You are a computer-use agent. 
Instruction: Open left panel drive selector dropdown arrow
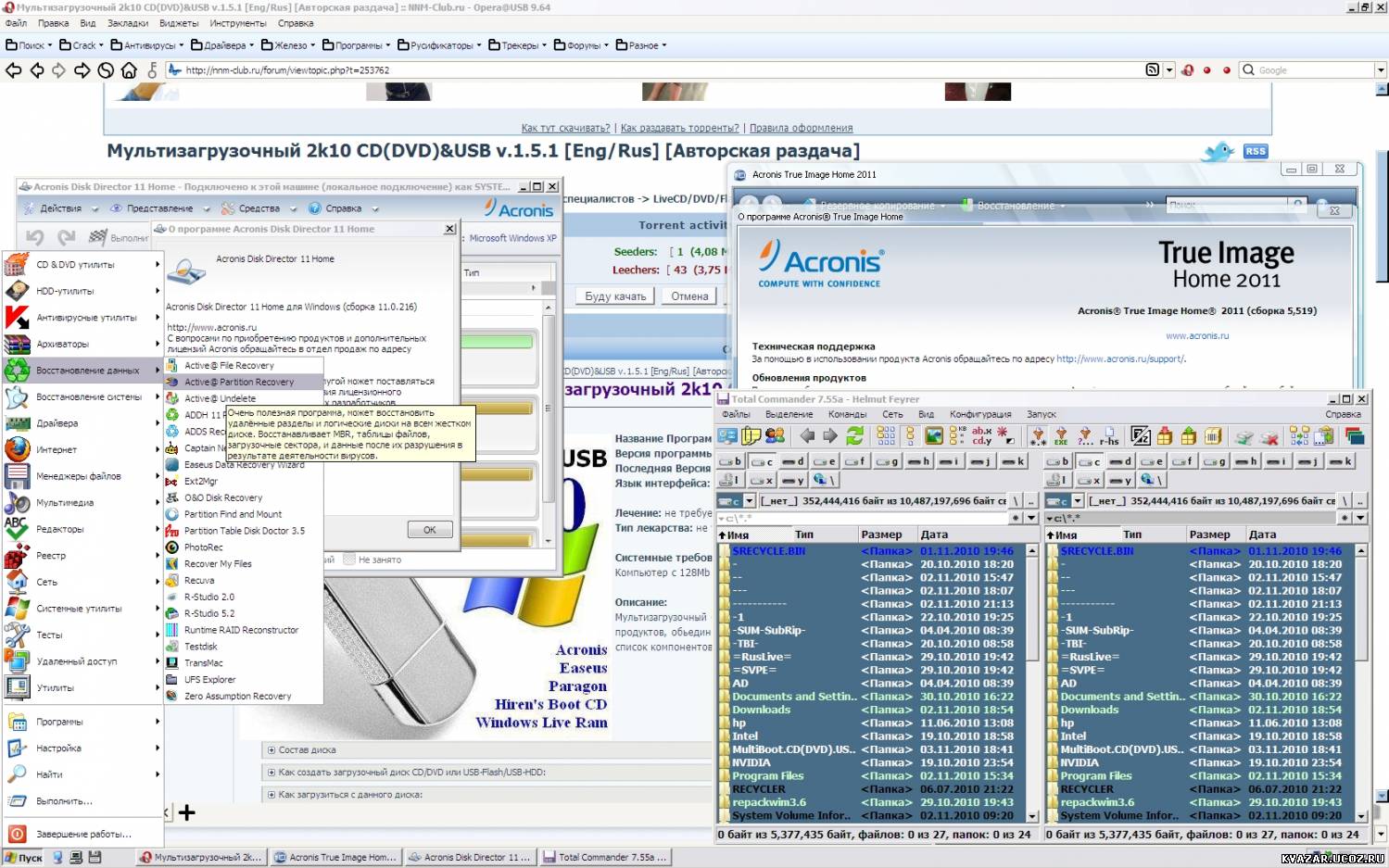point(749,501)
